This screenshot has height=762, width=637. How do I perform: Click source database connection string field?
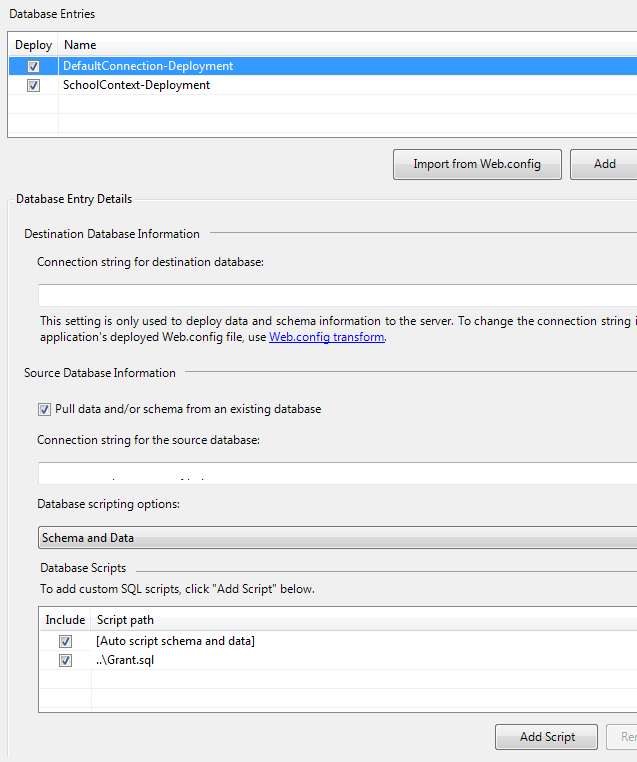pyautogui.click(x=337, y=473)
